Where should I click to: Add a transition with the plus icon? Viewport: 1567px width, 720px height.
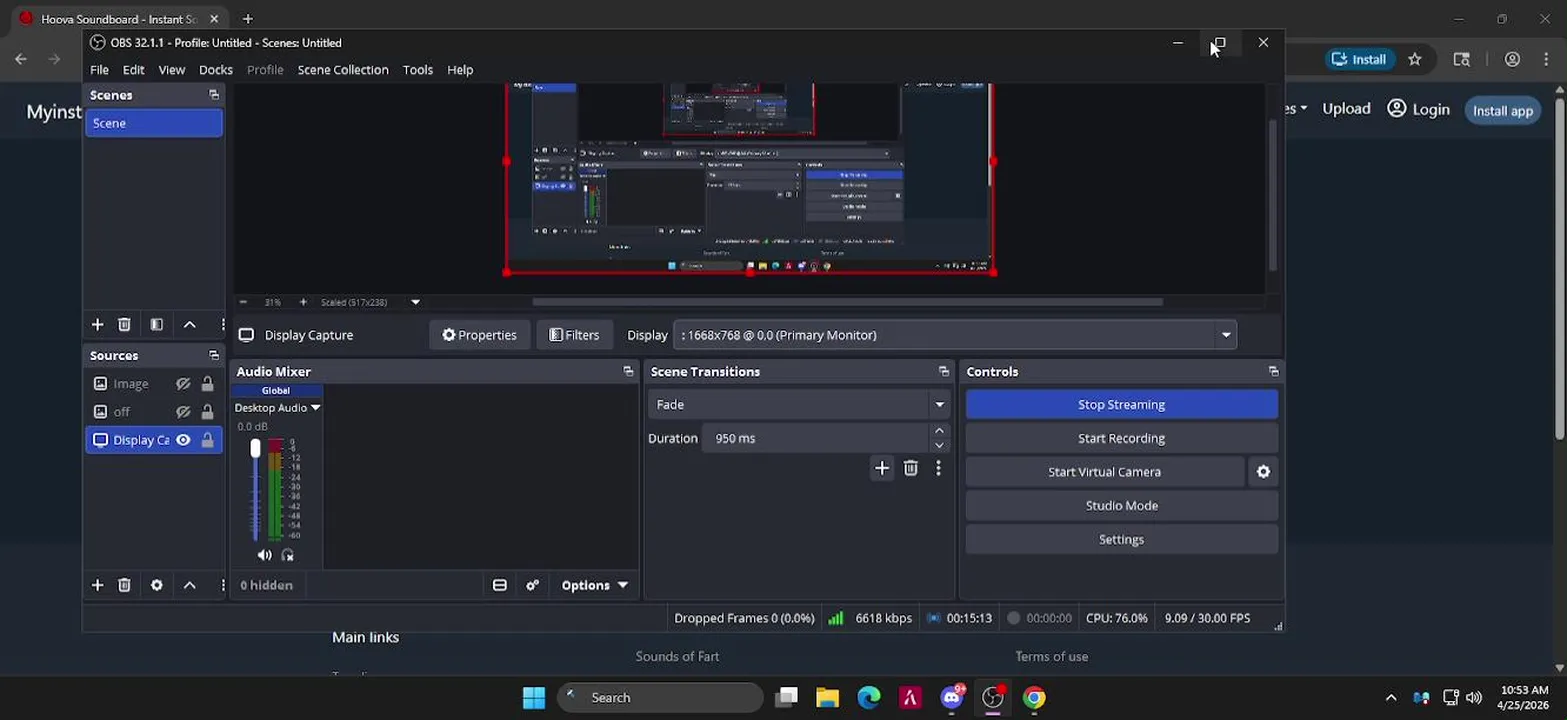(881, 468)
